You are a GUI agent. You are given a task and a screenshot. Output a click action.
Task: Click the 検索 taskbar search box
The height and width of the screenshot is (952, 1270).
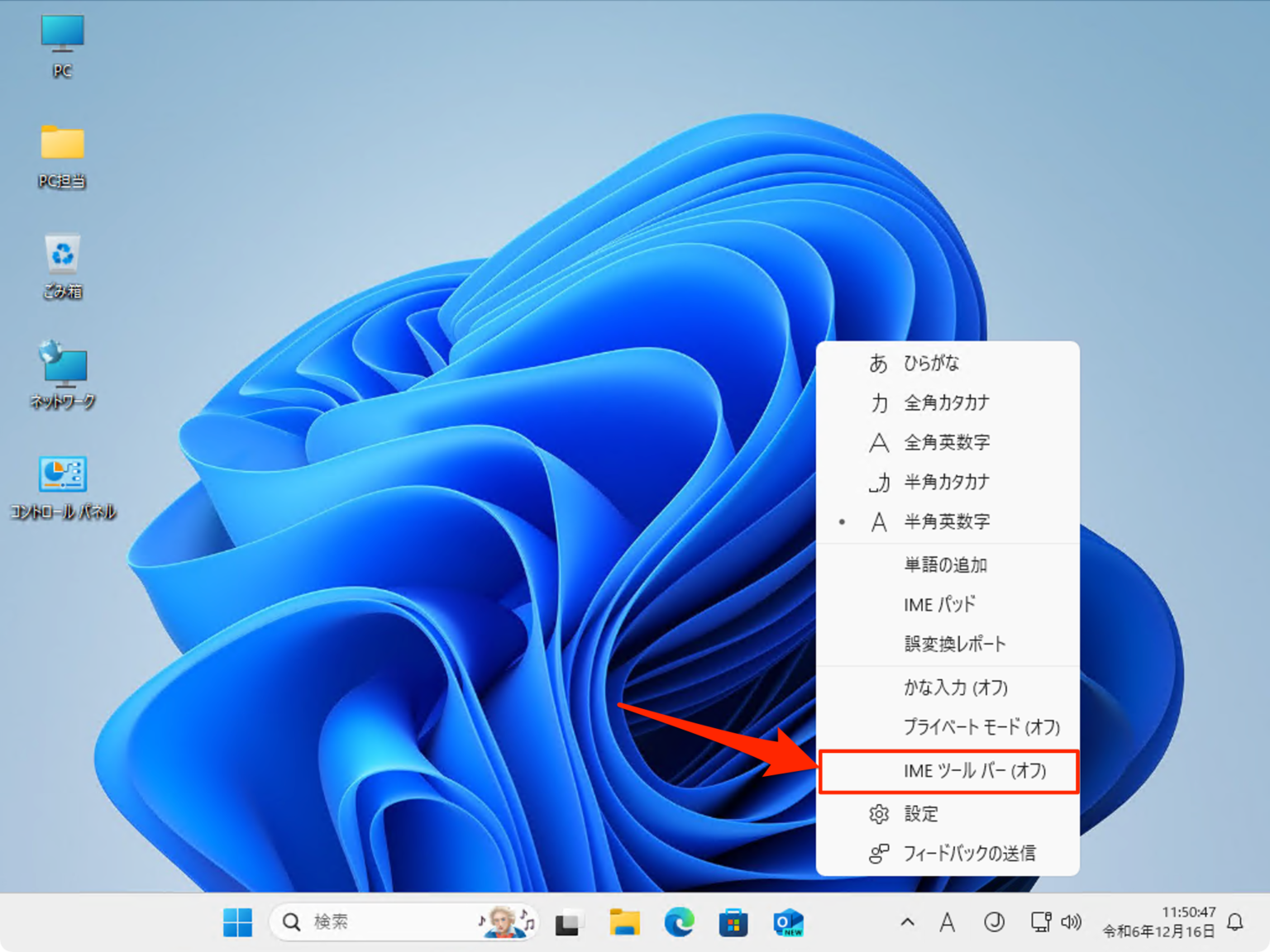[x=404, y=921]
